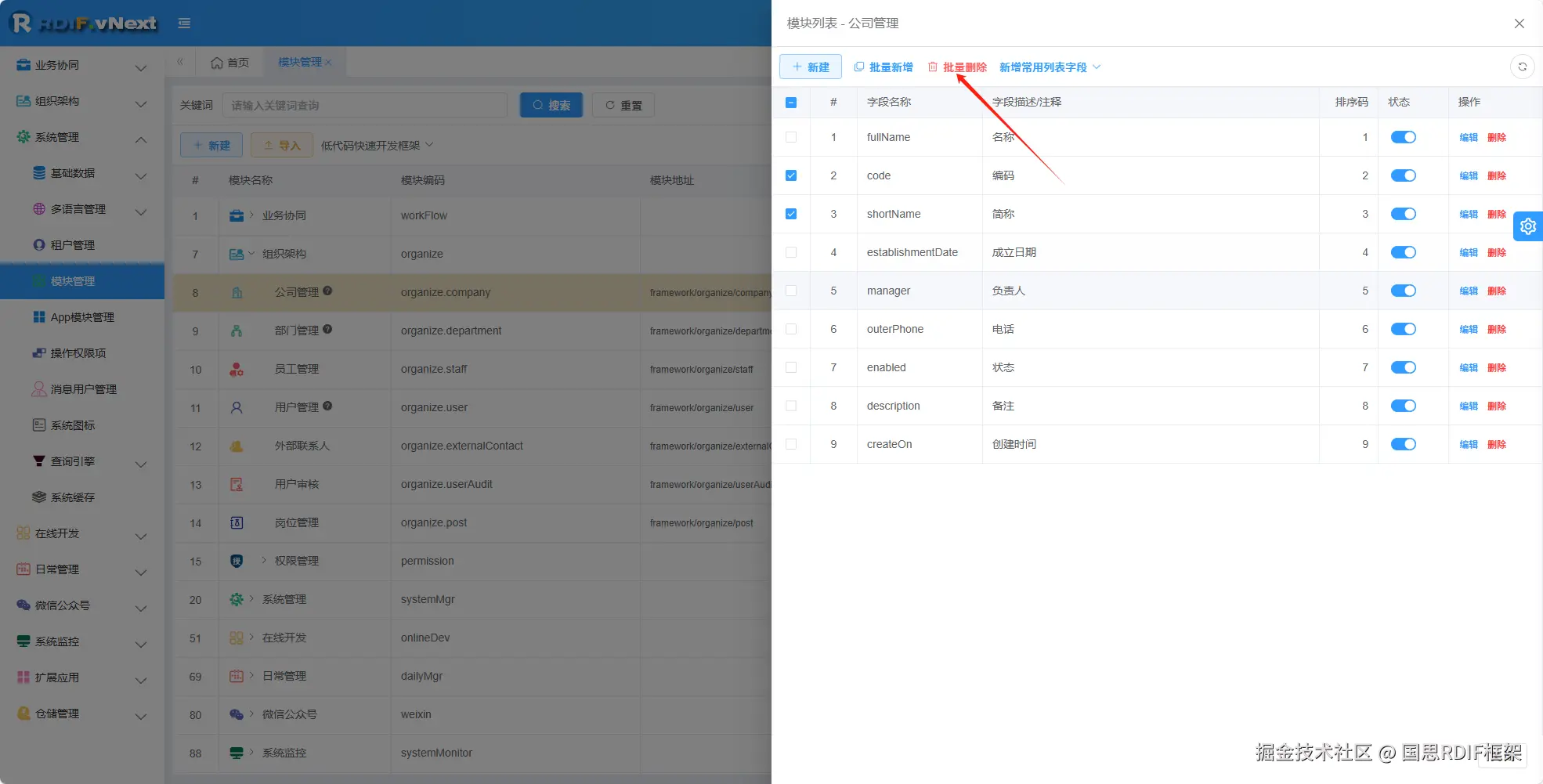The width and height of the screenshot is (1543, 784).
Task: Click the help icon beside 用户管理
Action: (327, 406)
